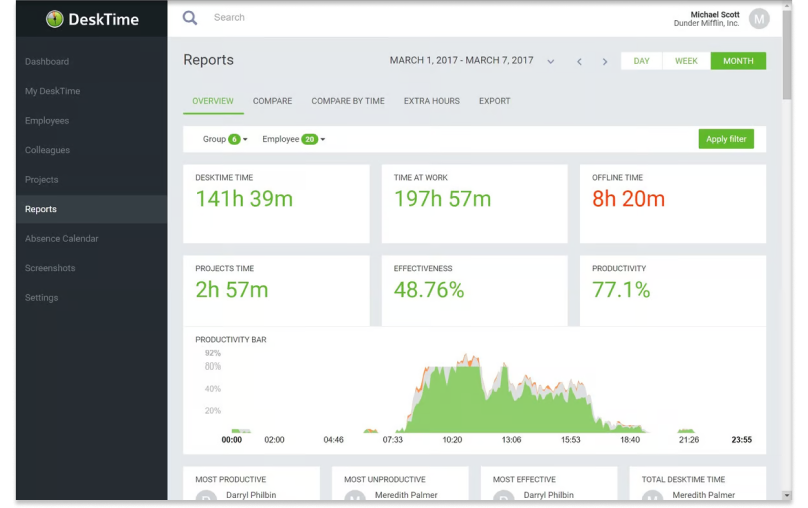Click the page vertical scrollbar thumb

786,54
